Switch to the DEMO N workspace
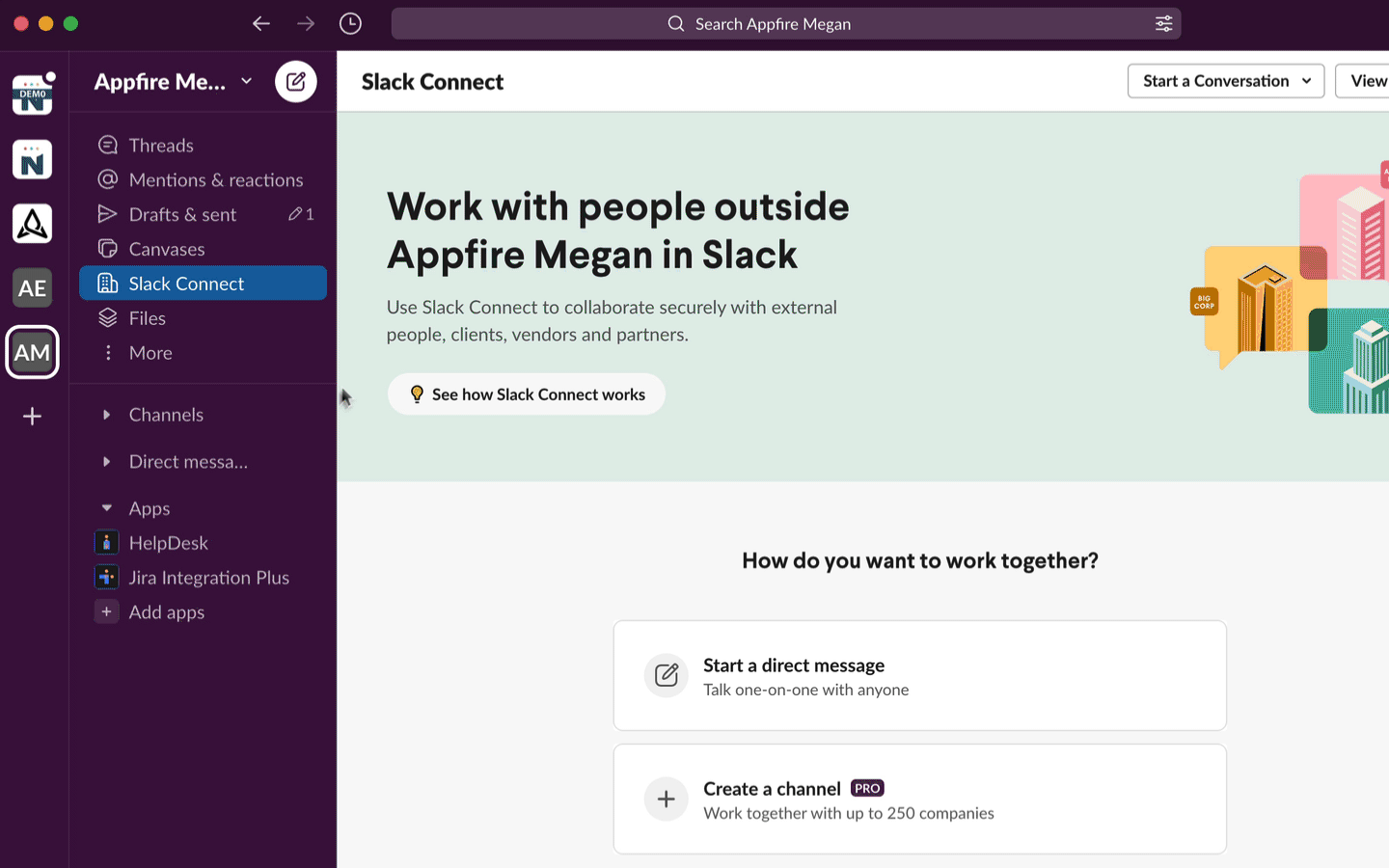 (33, 95)
